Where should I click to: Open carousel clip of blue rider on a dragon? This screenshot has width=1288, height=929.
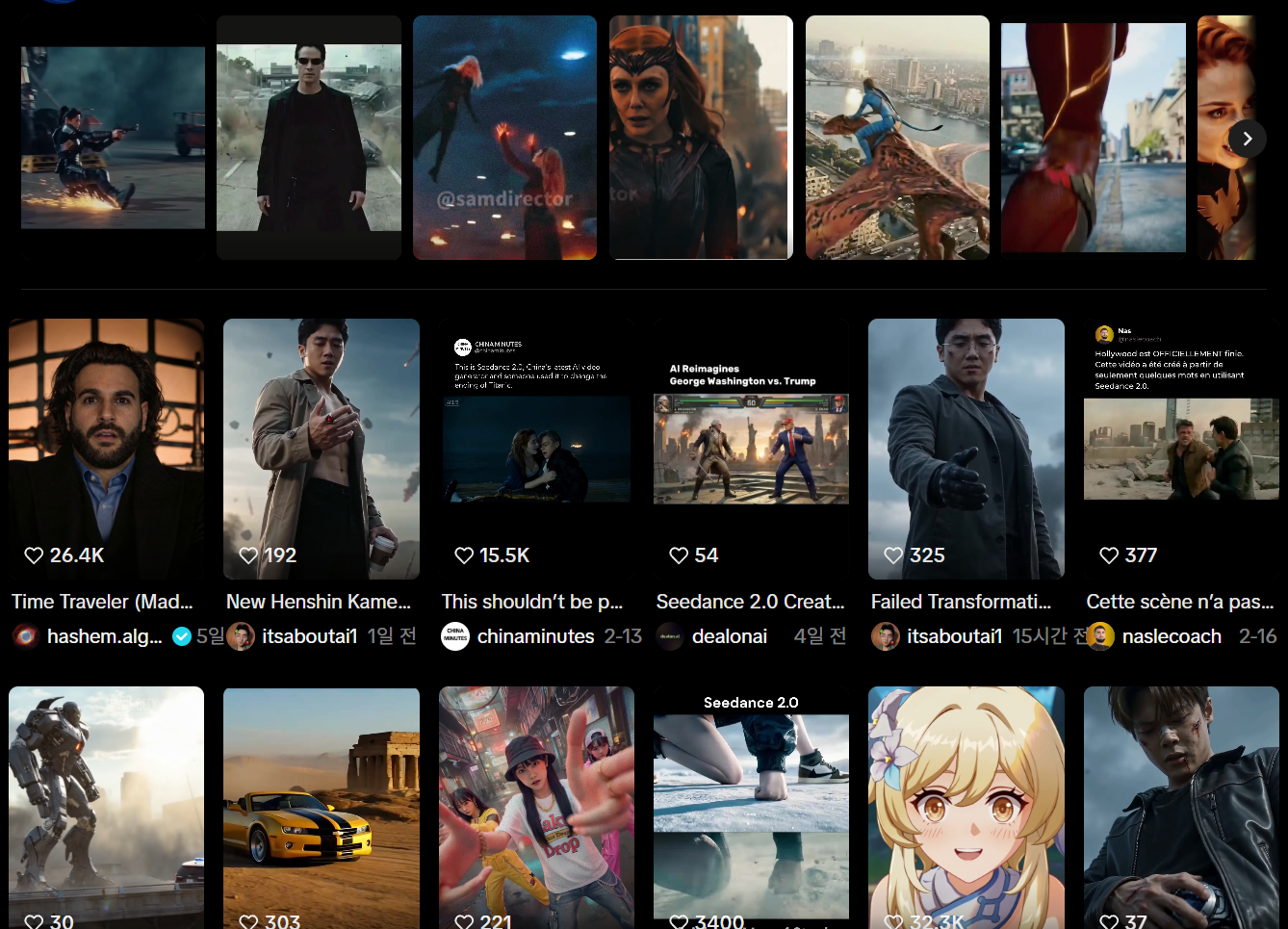click(x=897, y=138)
